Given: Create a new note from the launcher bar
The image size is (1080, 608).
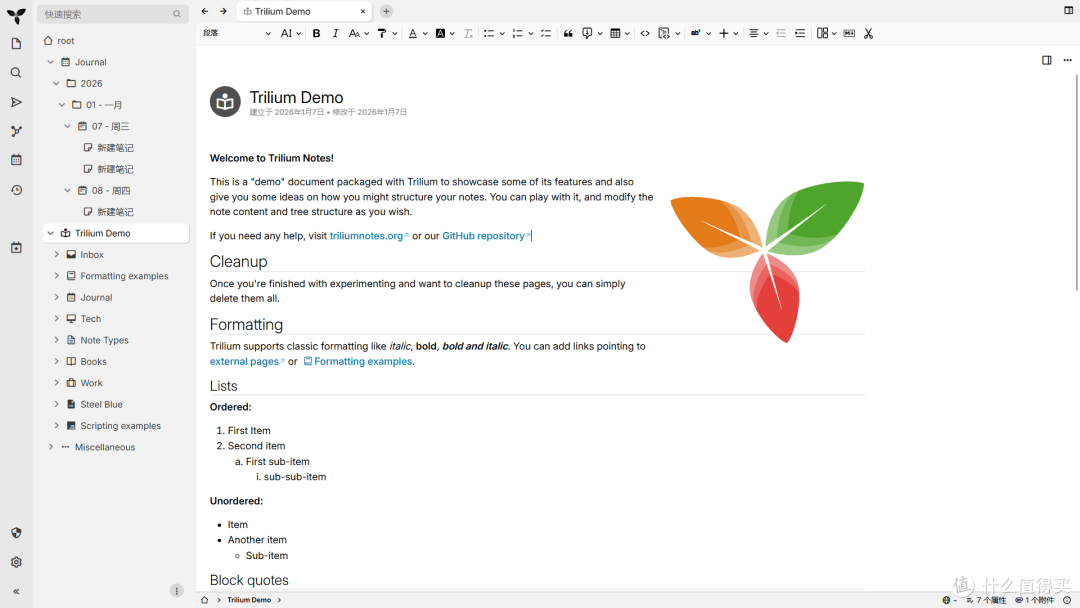Looking at the screenshot, I should click(16, 44).
